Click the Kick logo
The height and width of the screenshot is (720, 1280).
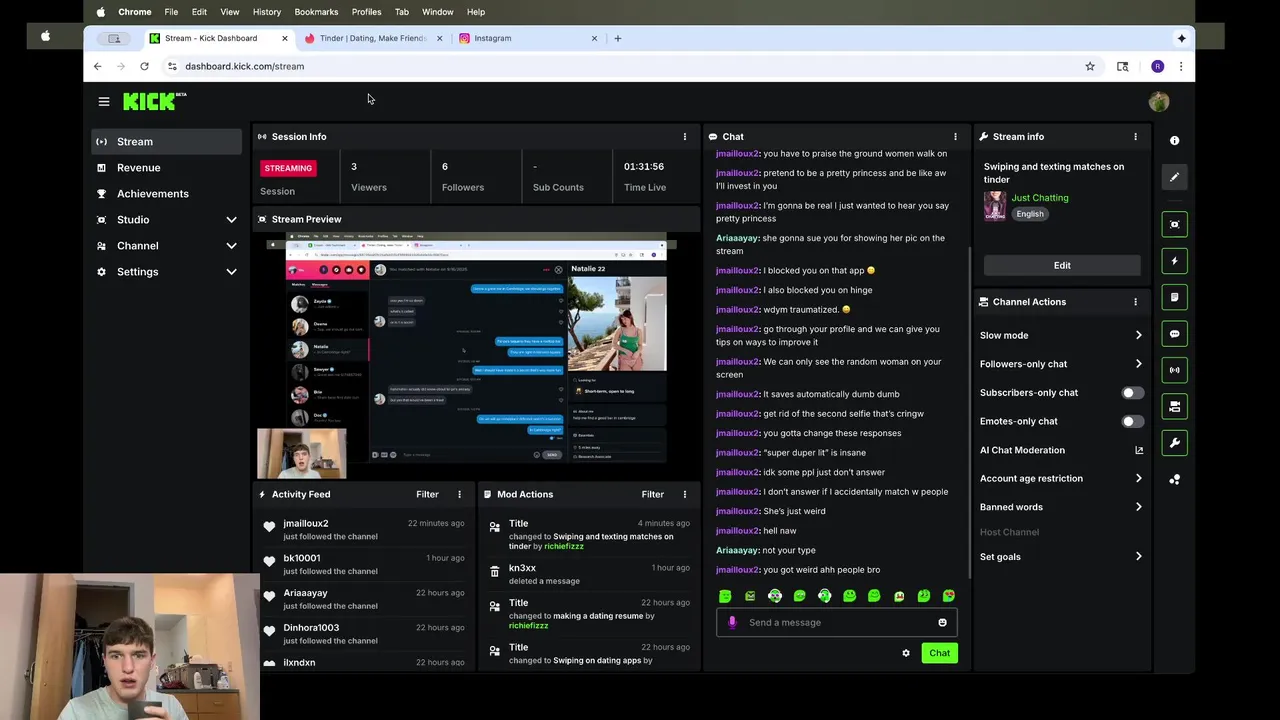pos(154,101)
